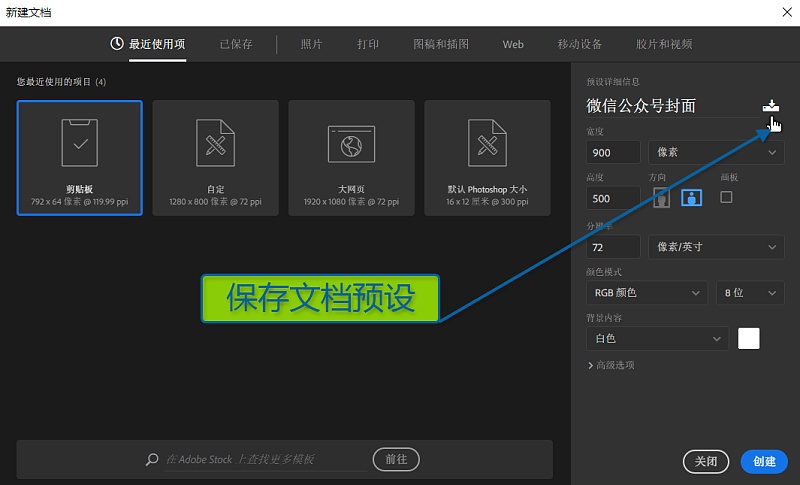
Task: Switch to the 已保存 tab
Action: pos(236,44)
